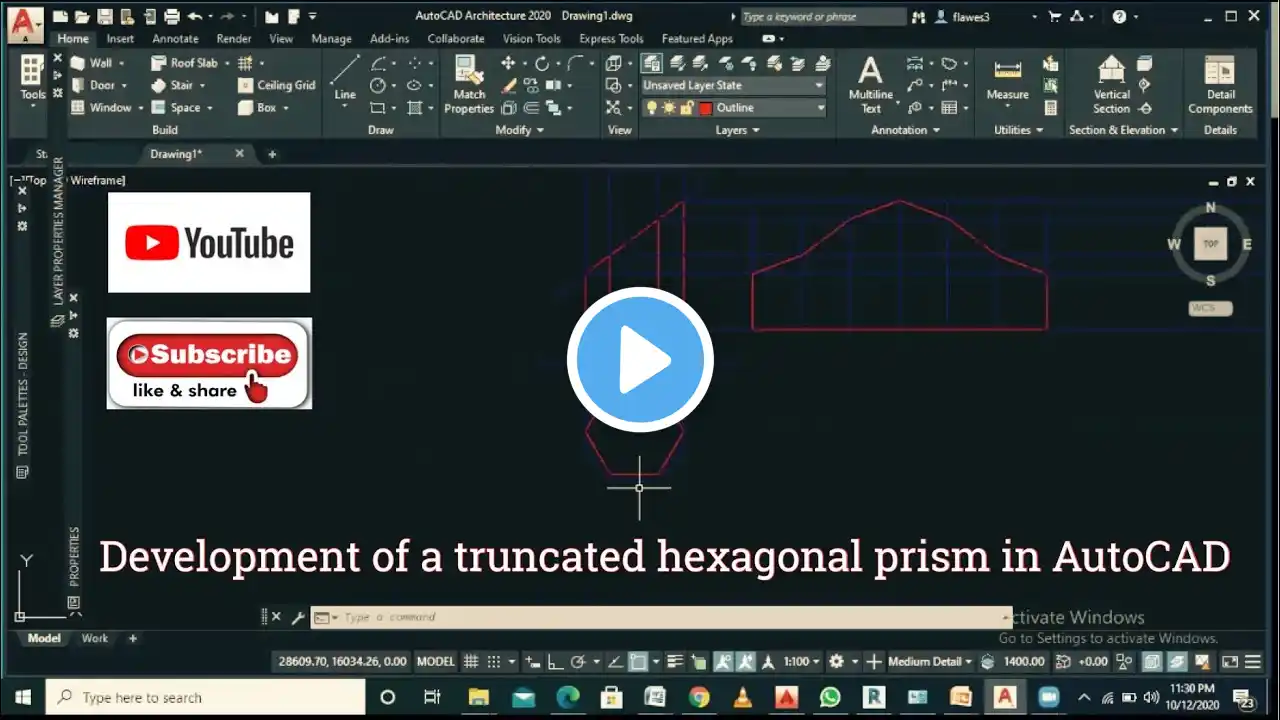Click the Help question mark icon

[x=1119, y=16]
